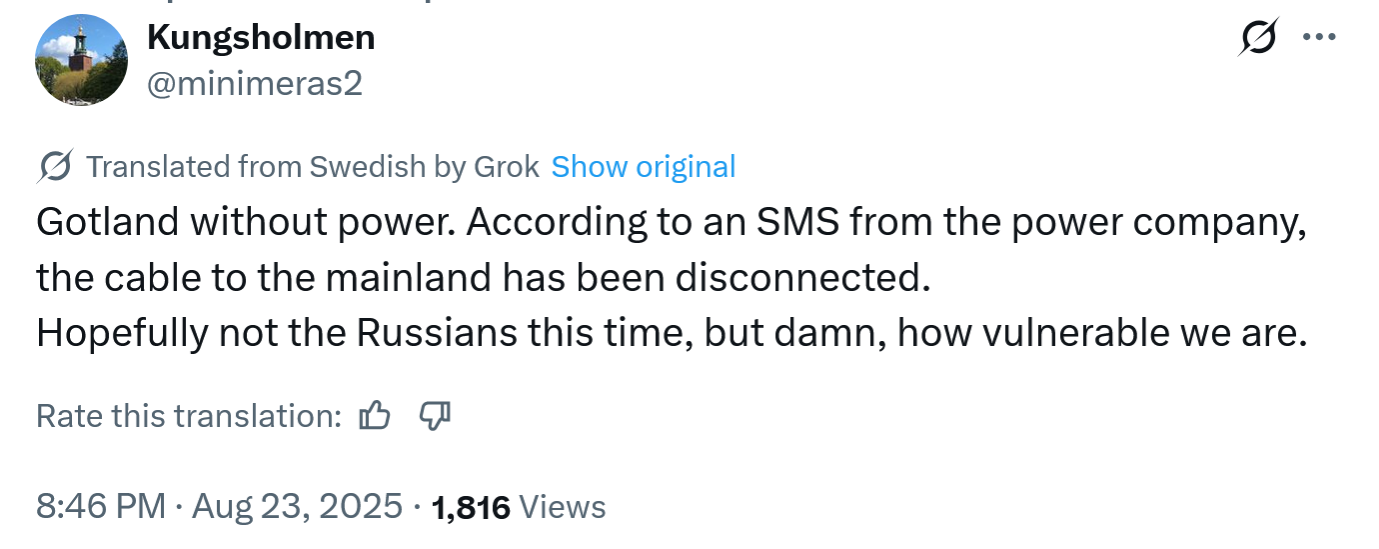The width and height of the screenshot is (1379, 549).
Task: Click the word 'vulnerable' in the post
Action: (x=1098, y=332)
